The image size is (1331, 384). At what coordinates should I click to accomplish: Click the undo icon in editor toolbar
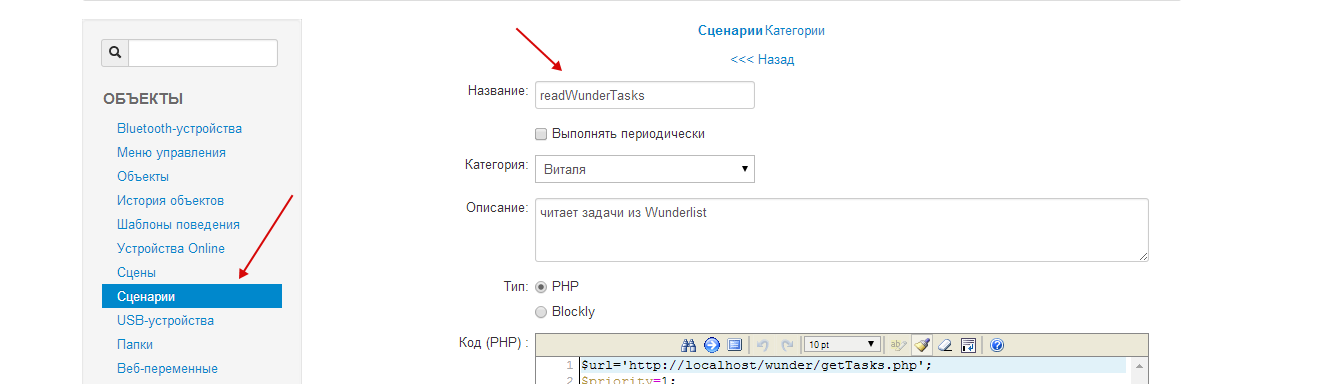coord(762,345)
